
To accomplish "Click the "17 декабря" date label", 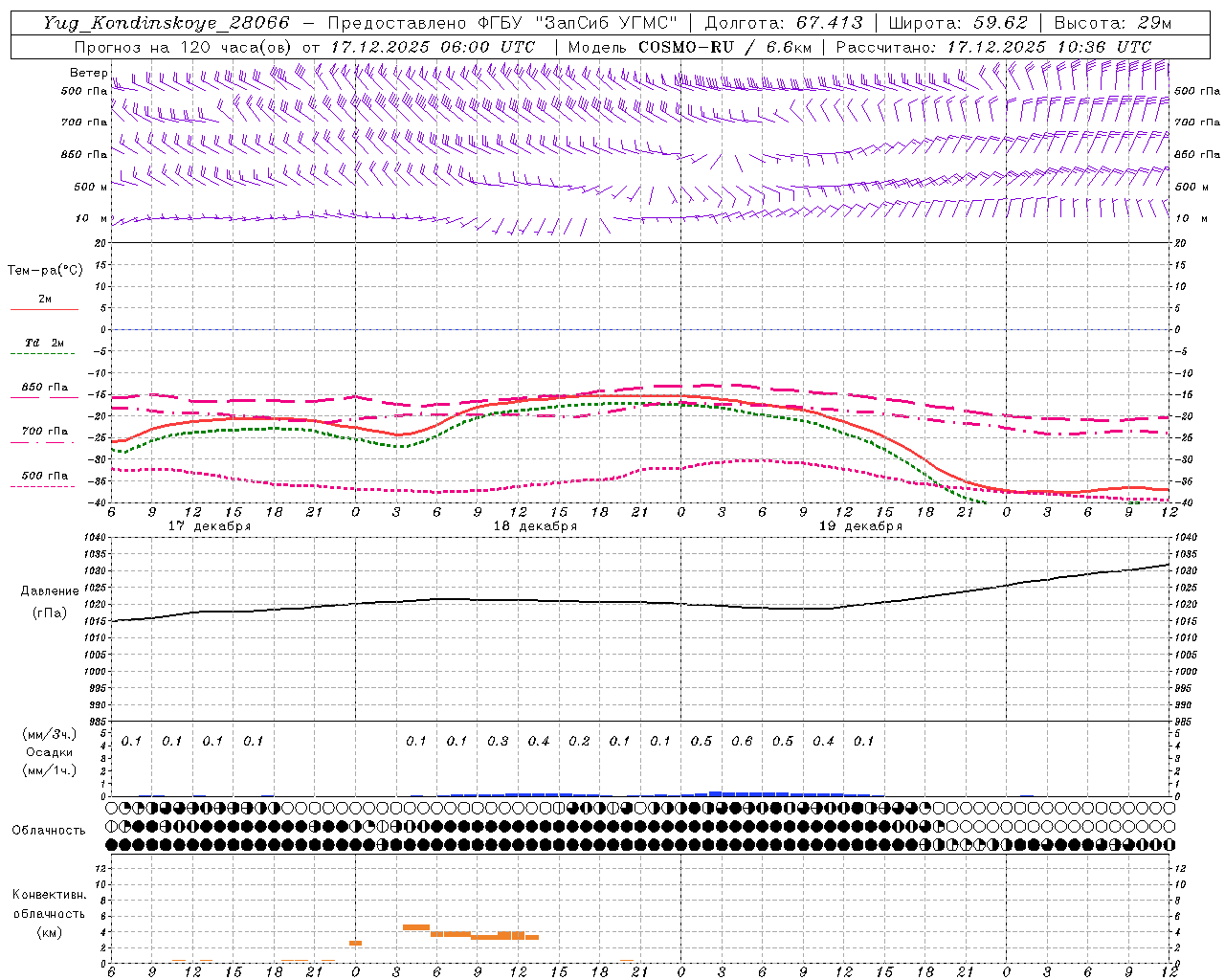I will (x=210, y=526).
